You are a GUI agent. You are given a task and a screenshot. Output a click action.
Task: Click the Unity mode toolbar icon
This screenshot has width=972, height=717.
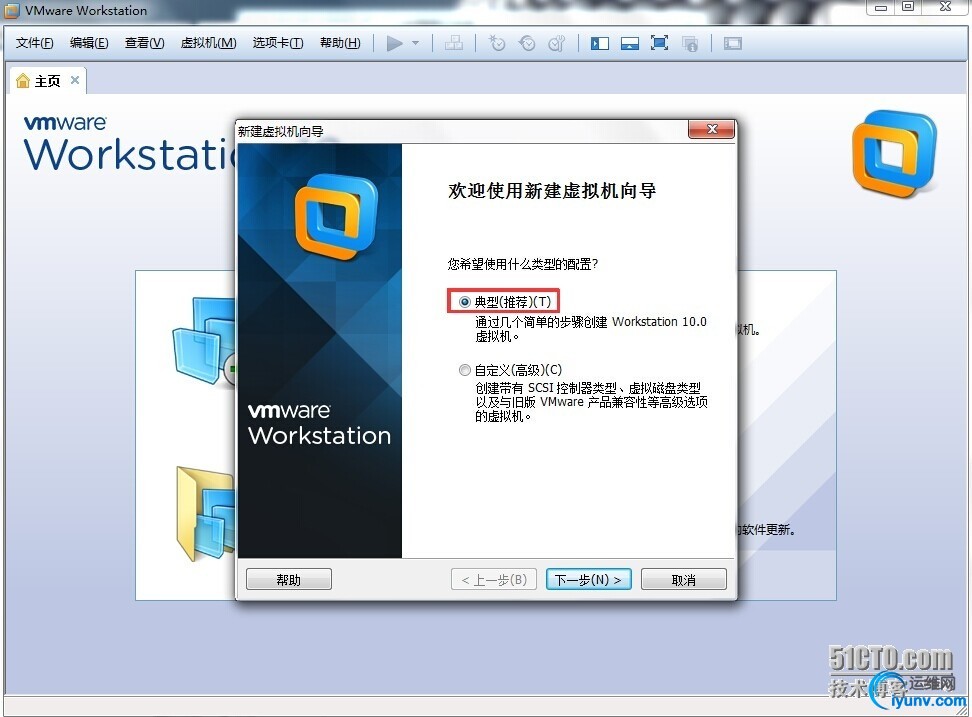pos(689,43)
